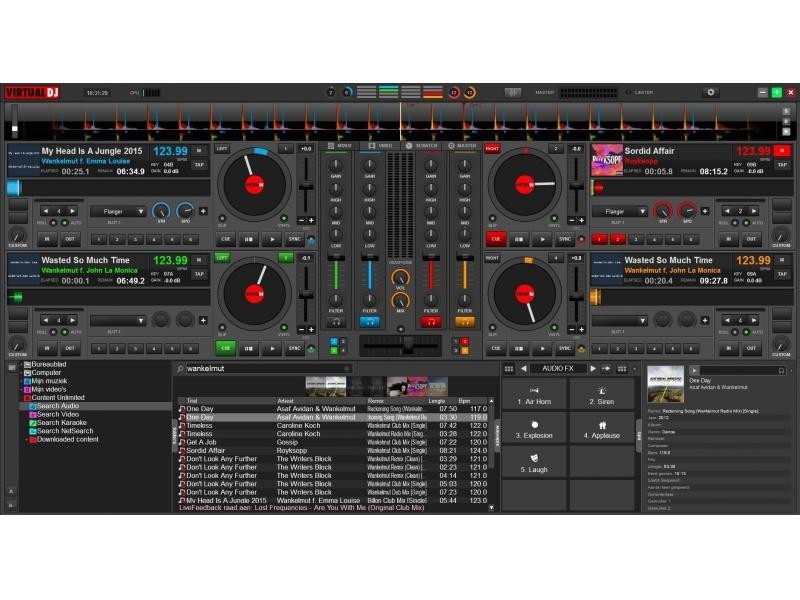This screenshot has height=600, width=800.
Task: Trigger the Air Horn sample pad
Action: click(x=534, y=395)
